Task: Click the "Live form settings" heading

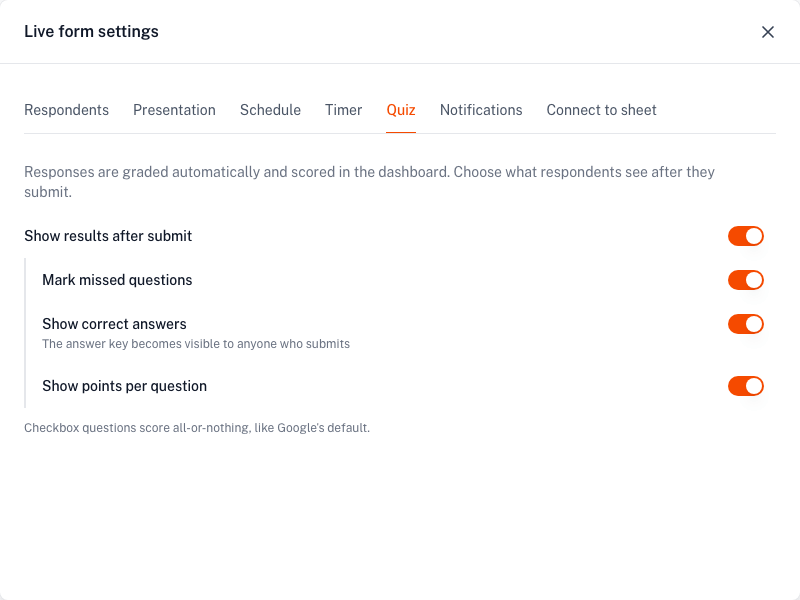Action: tap(91, 32)
